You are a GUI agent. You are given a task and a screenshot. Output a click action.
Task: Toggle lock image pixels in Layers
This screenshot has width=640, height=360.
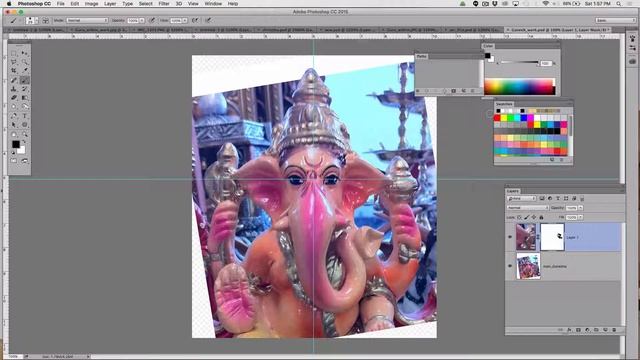[527, 218]
